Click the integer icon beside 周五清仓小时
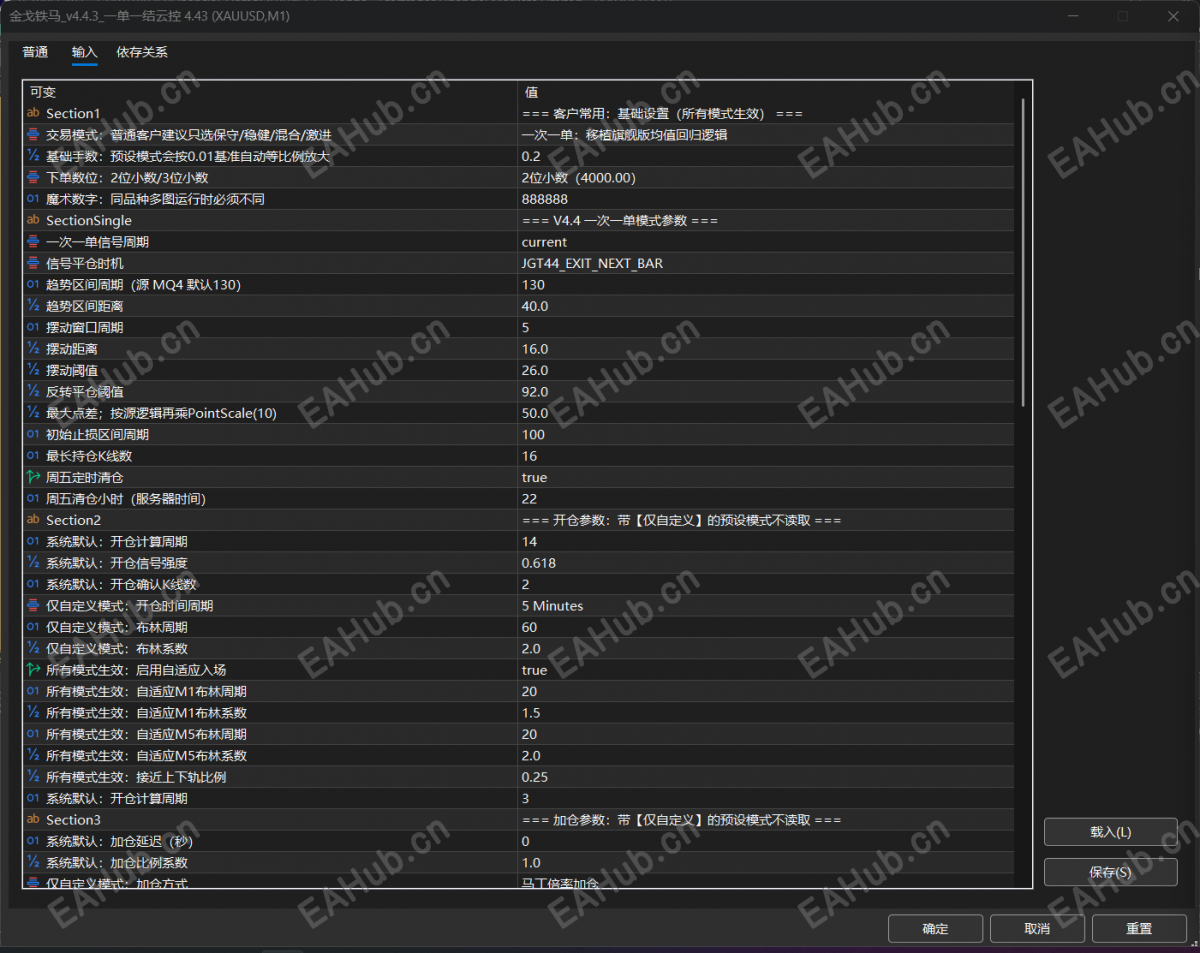Screen dimensions: 1200x953 pos(33,499)
